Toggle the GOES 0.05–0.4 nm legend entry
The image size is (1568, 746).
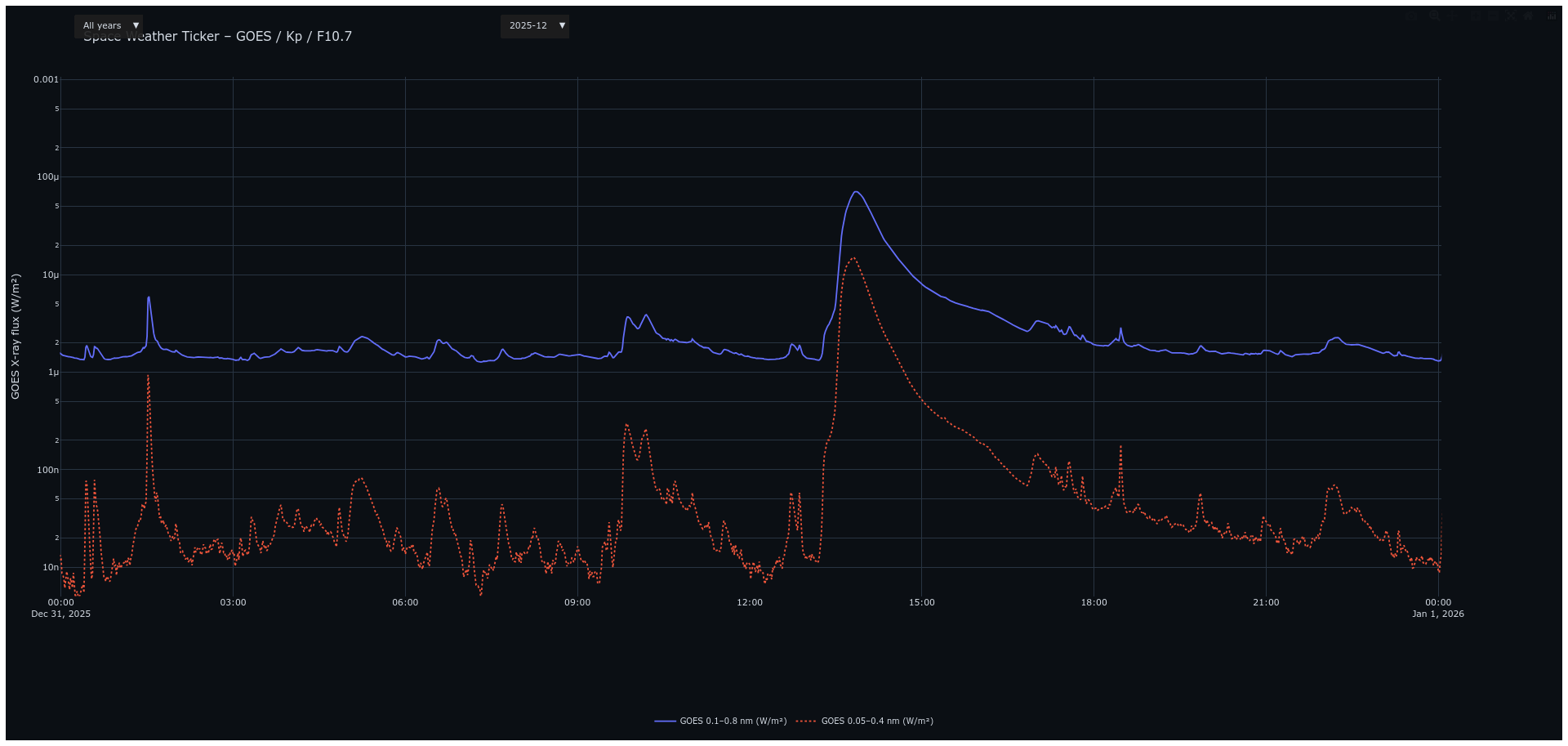[x=865, y=721]
